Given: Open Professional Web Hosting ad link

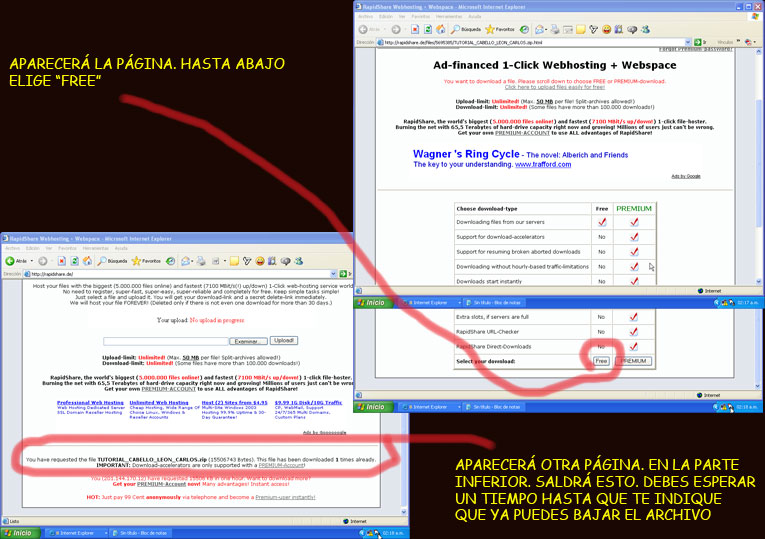Looking at the screenshot, I should (x=90, y=402).
